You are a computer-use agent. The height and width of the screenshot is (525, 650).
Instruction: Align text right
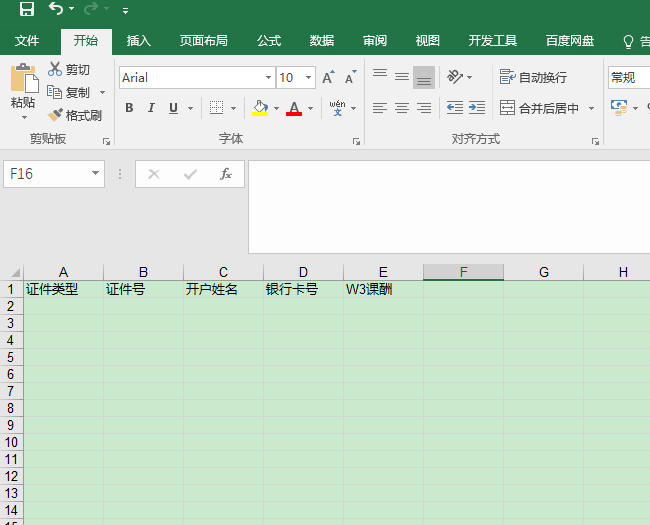pos(424,108)
